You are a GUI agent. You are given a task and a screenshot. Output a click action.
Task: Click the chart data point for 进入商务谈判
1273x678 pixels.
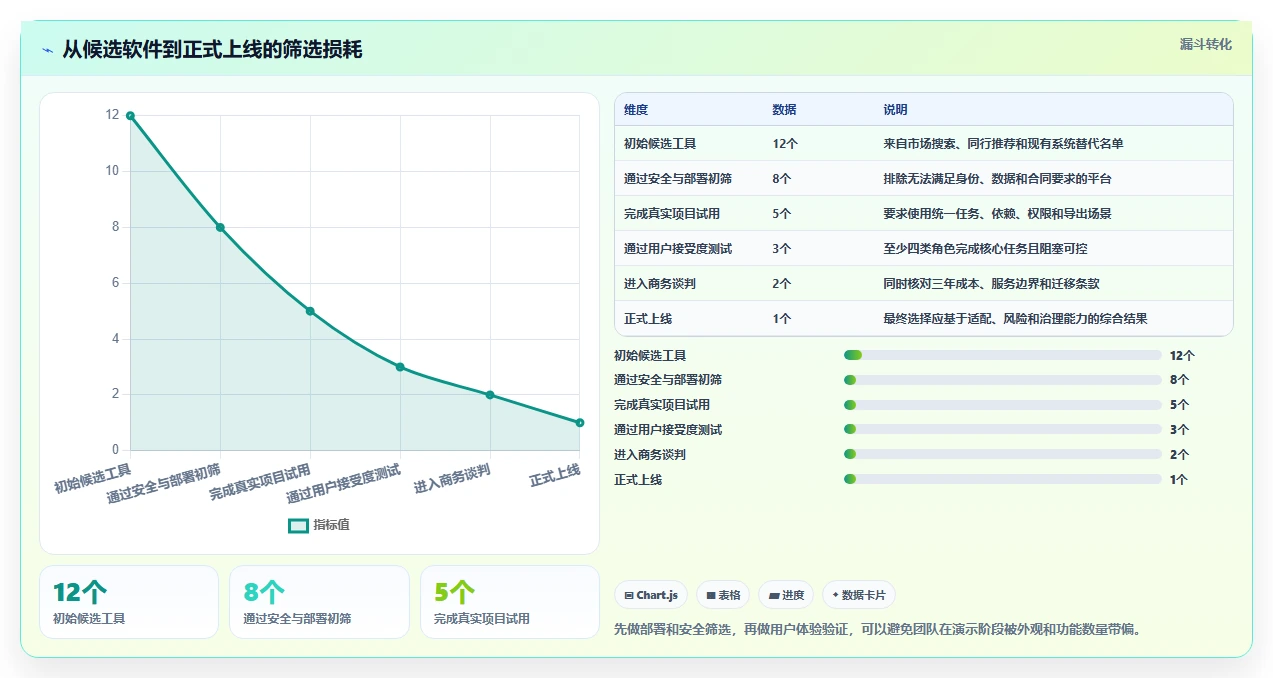click(490, 395)
